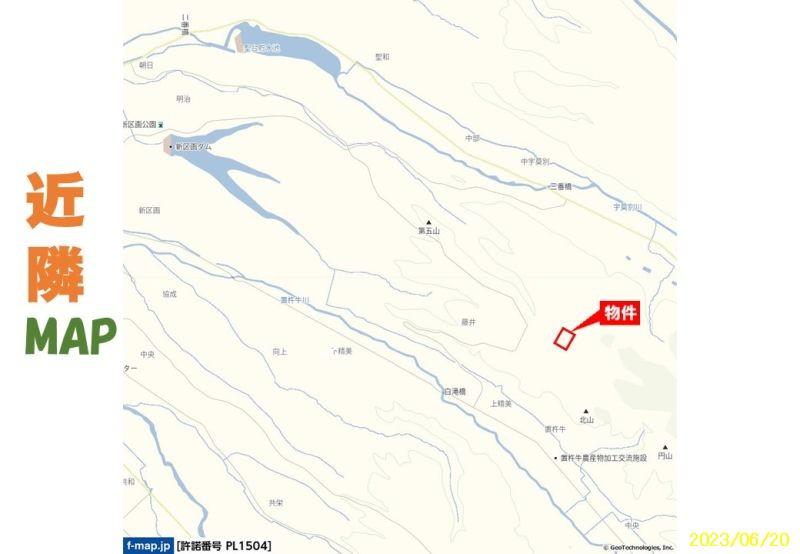Click the 近隣MAP title text
The height and width of the screenshot is (554, 800).
click(x=70, y=264)
